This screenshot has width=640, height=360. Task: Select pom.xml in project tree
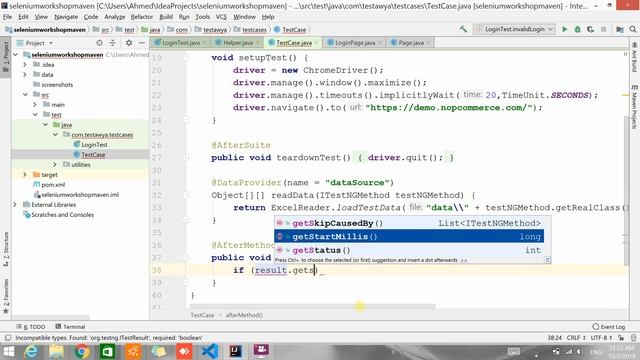click(53, 184)
